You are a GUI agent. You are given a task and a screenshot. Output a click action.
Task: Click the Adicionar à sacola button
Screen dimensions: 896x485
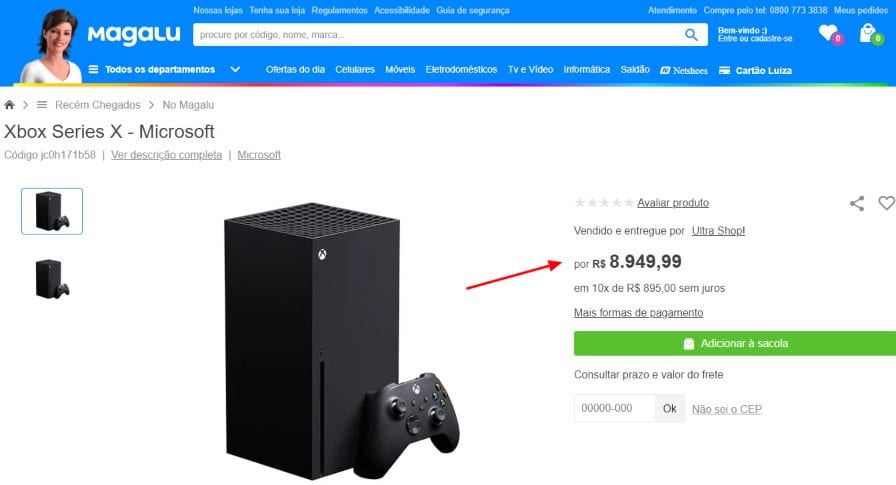735,343
